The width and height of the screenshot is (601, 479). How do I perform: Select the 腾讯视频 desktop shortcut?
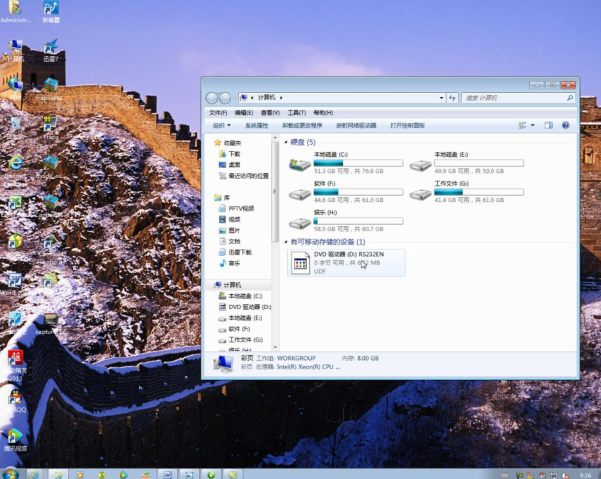15,439
